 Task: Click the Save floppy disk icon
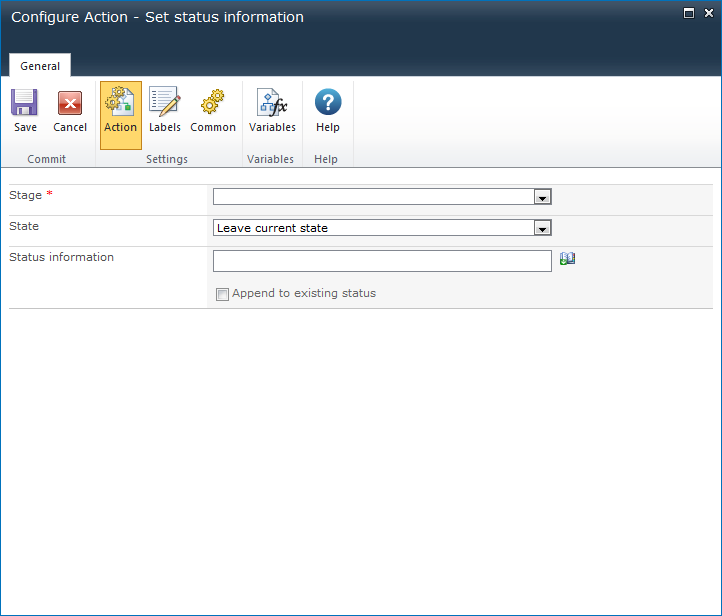[25, 104]
